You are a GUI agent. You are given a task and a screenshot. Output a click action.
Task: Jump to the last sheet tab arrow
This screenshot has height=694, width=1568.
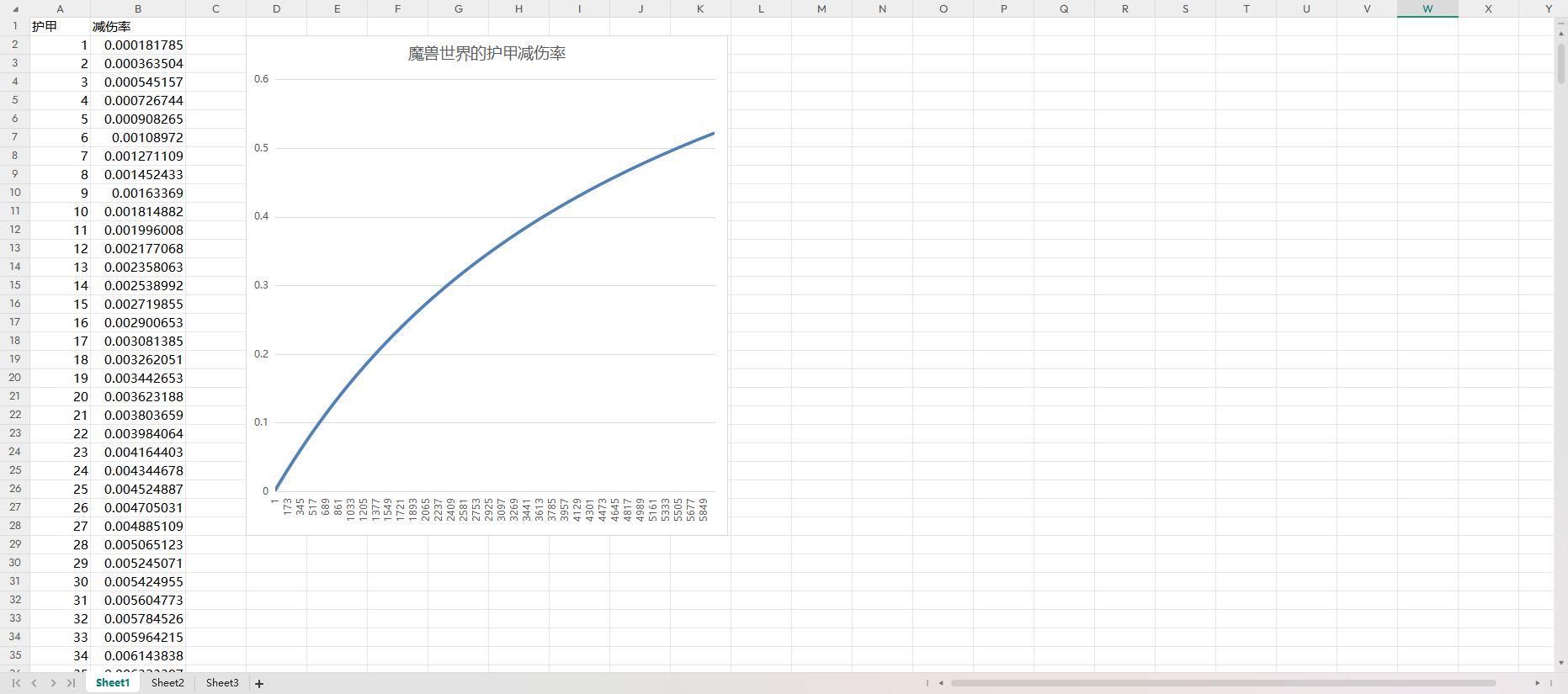point(72,683)
